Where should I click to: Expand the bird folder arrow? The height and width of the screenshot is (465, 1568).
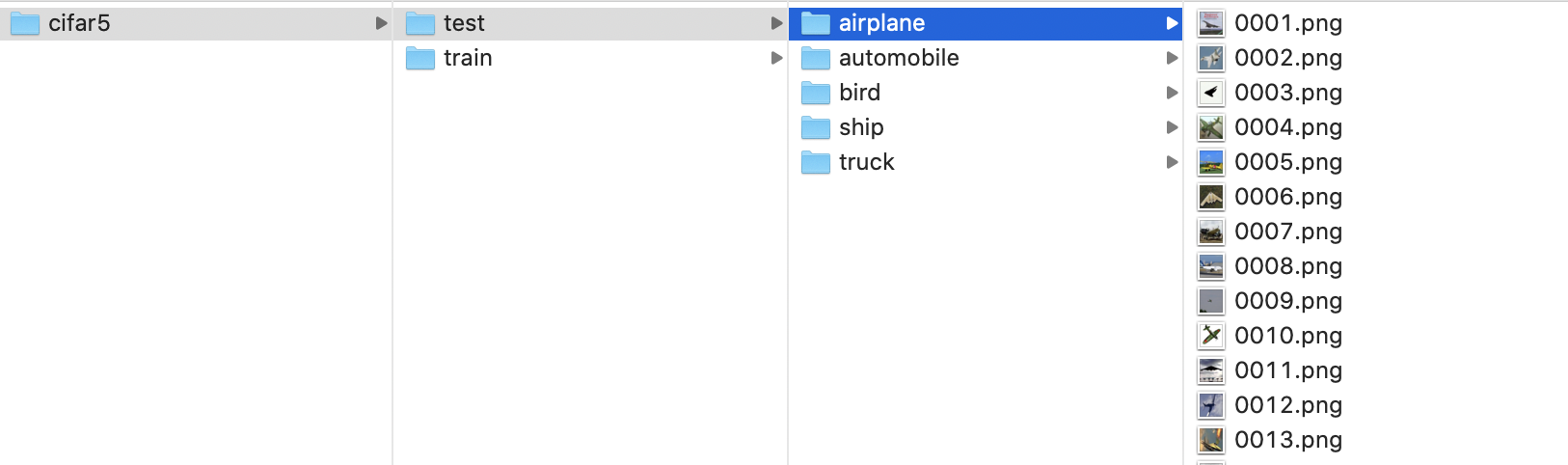click(x=1172, y=93)
